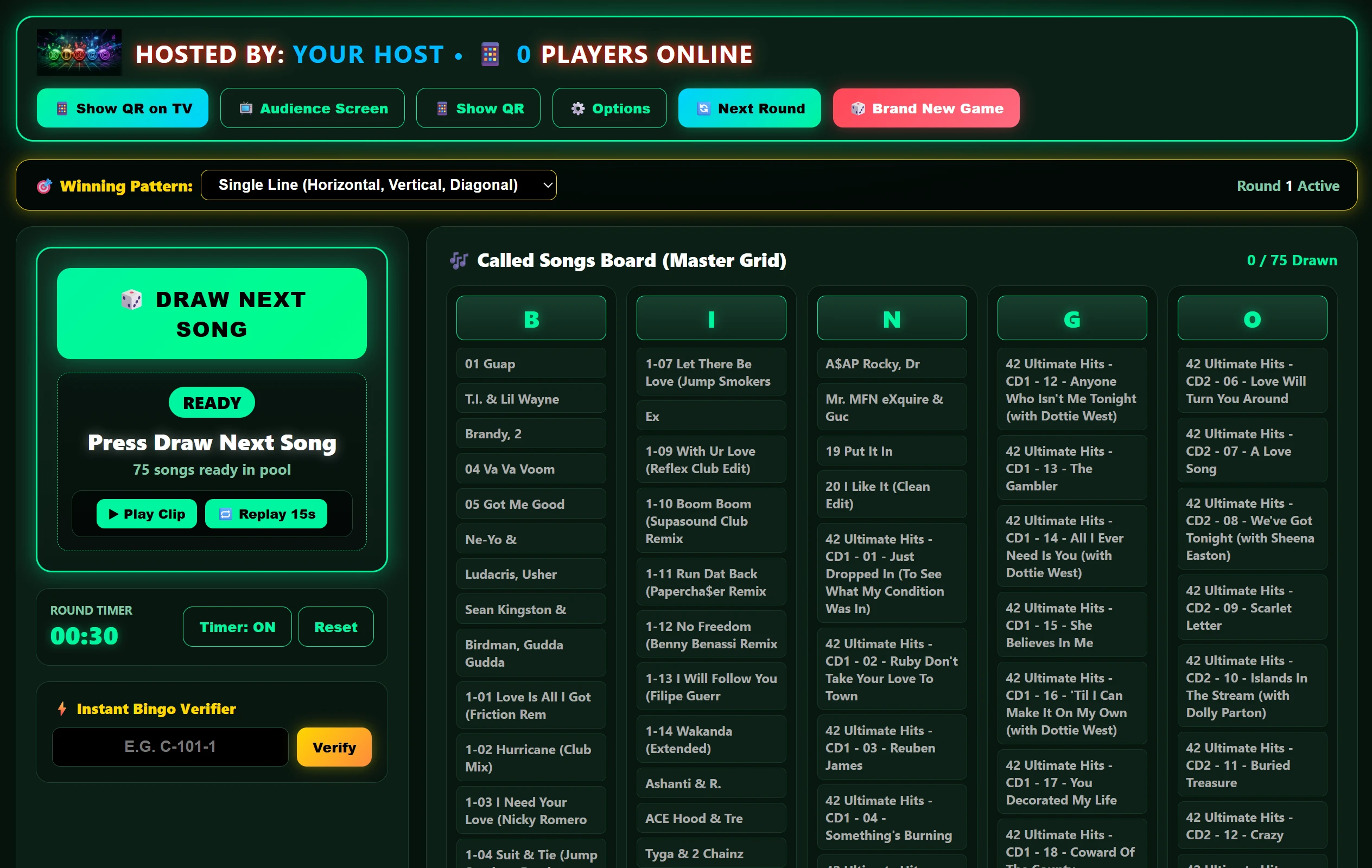Click the TV icon in Audience Screen
The image size is (1372, 868).
245,109
